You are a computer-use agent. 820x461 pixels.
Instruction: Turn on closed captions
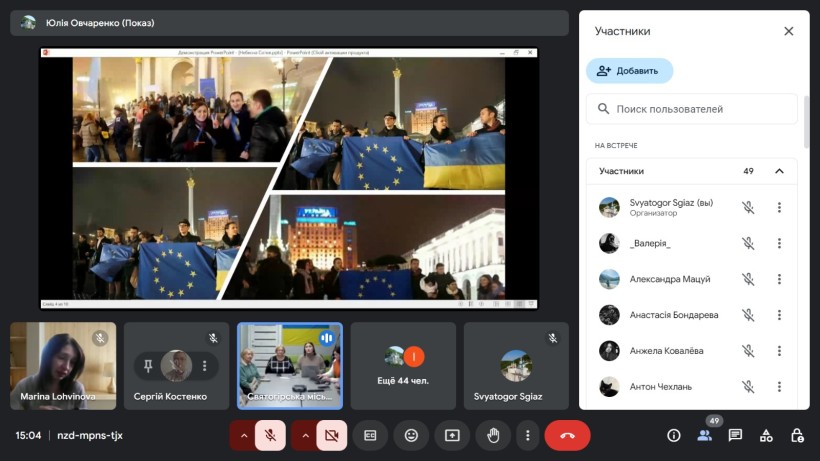tap(370, 435)
